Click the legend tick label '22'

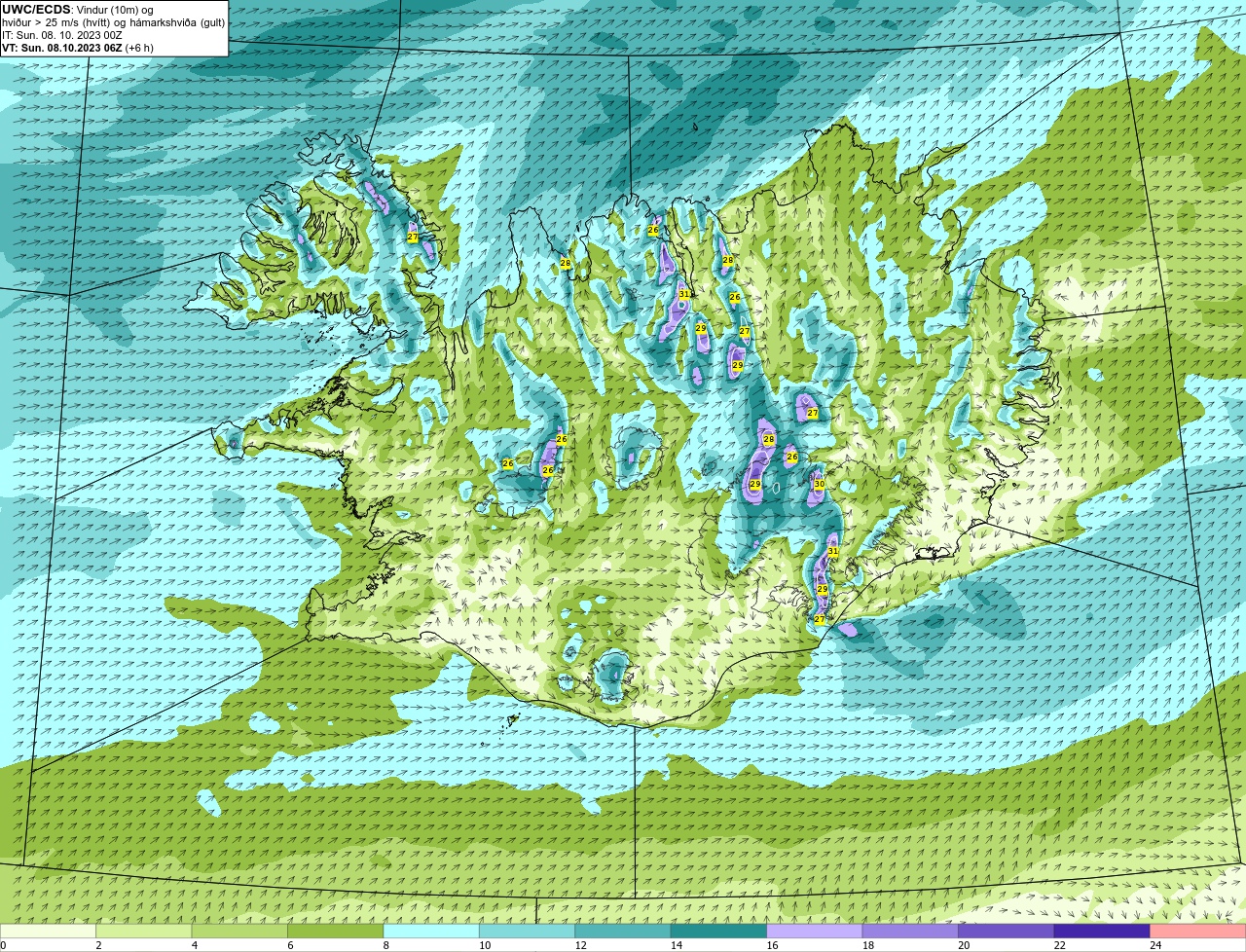pos(1059,945)
